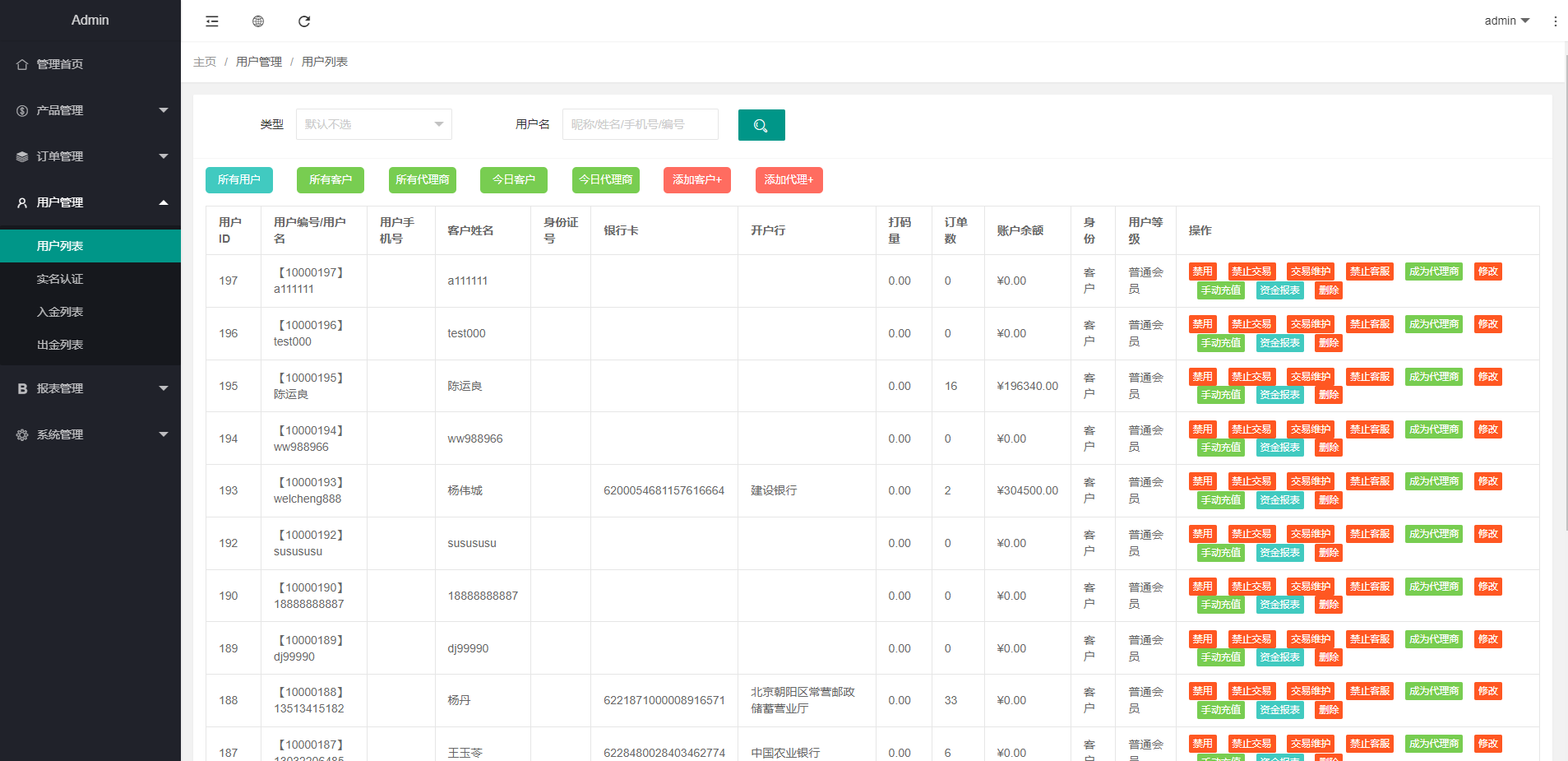Screen dimensions: 1568x761
Task: Refresh the page with the reload icon
Action: click(304, 21)
